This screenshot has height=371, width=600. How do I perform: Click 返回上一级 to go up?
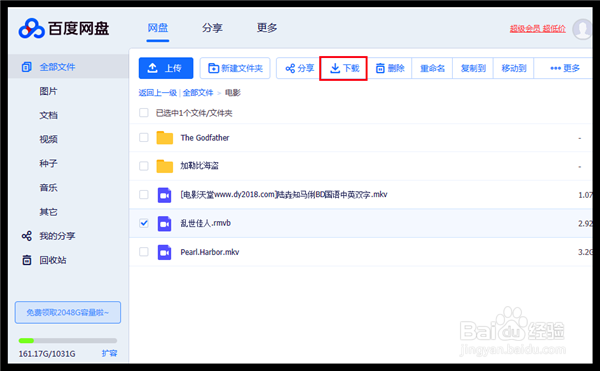(157, 93)
